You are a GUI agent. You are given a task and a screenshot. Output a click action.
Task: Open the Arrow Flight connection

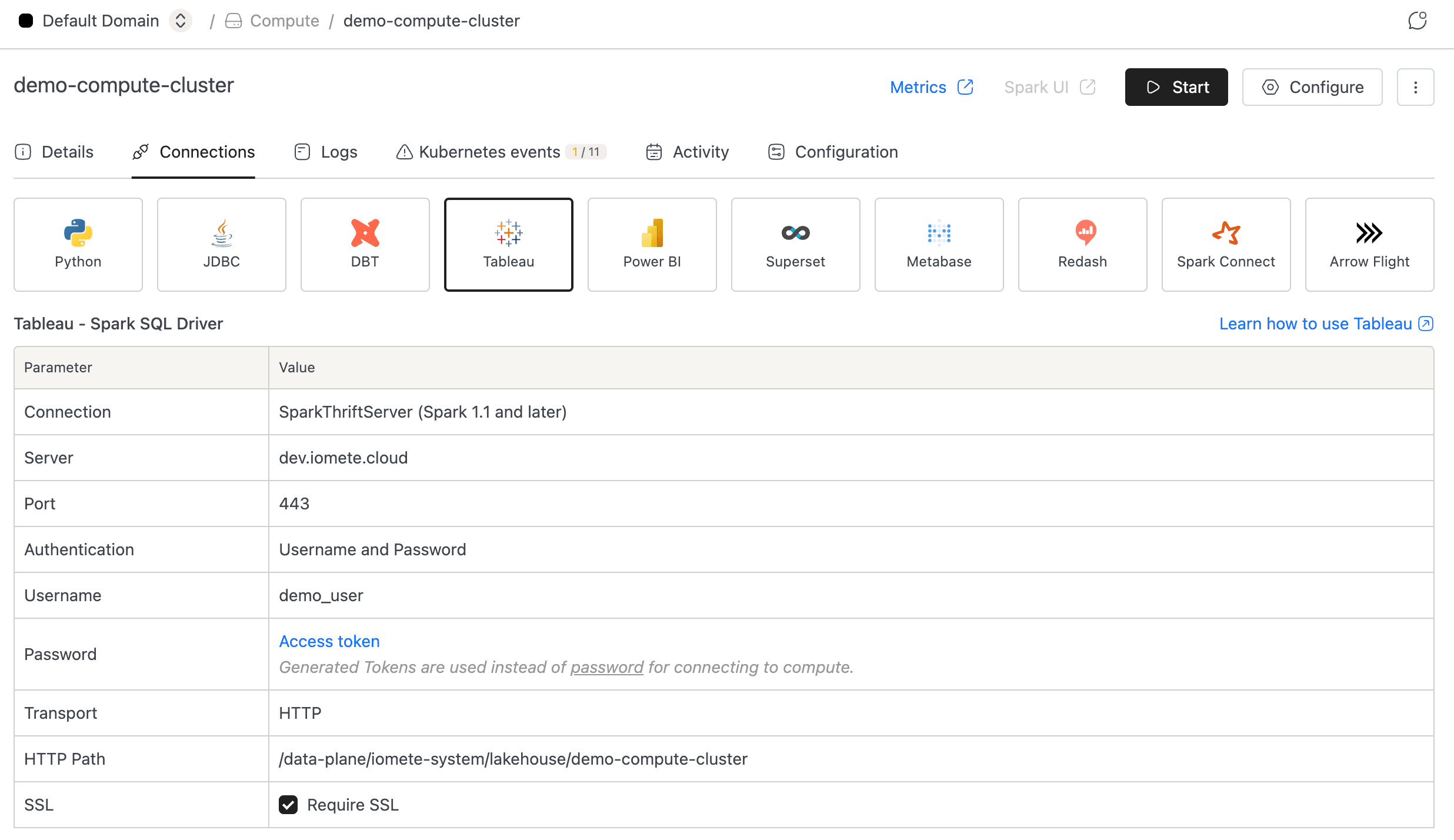point(1370,245)
